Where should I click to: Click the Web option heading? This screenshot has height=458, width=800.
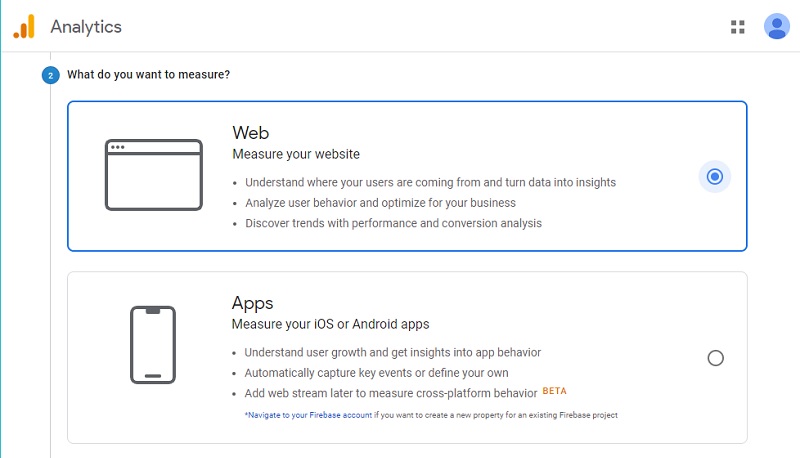click(250, 133)
